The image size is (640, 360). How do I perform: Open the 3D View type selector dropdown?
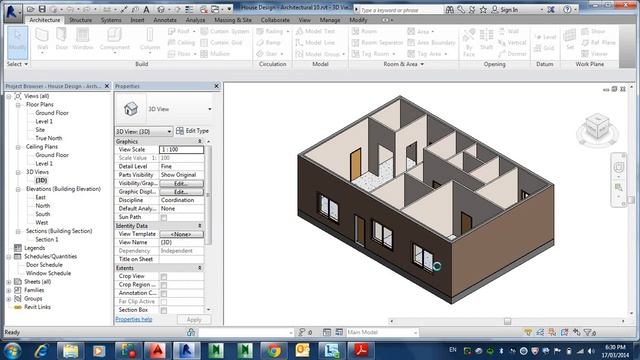(x=210, y=109)
